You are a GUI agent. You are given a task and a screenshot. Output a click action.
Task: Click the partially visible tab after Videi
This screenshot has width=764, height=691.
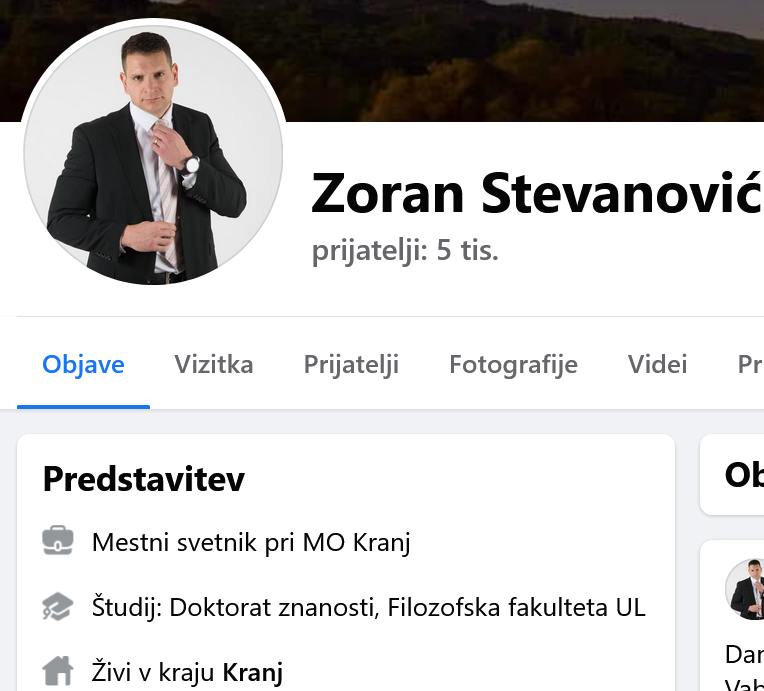[x=750, y=365]
